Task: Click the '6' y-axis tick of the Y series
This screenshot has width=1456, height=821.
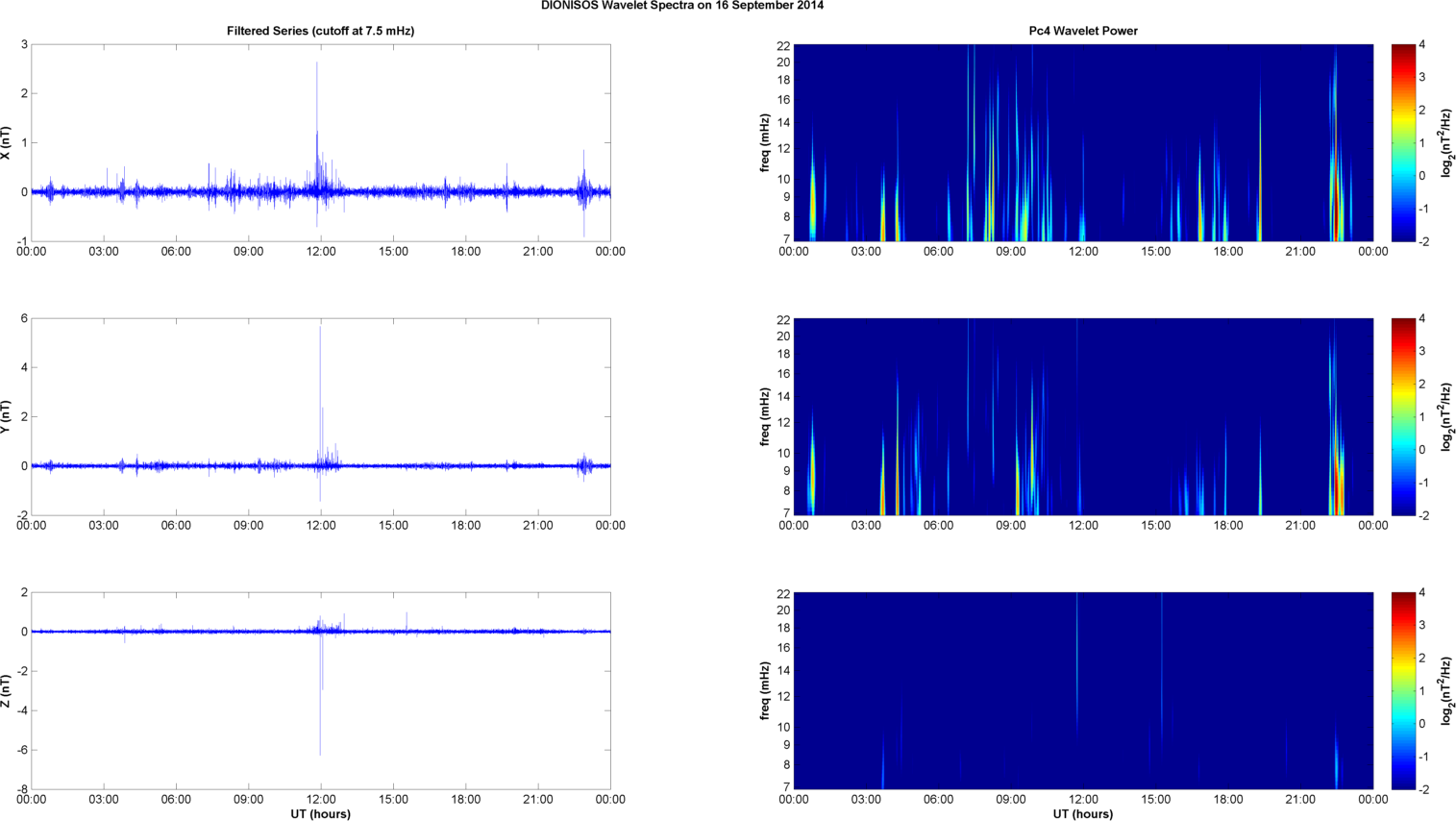Action: (24, 319)
